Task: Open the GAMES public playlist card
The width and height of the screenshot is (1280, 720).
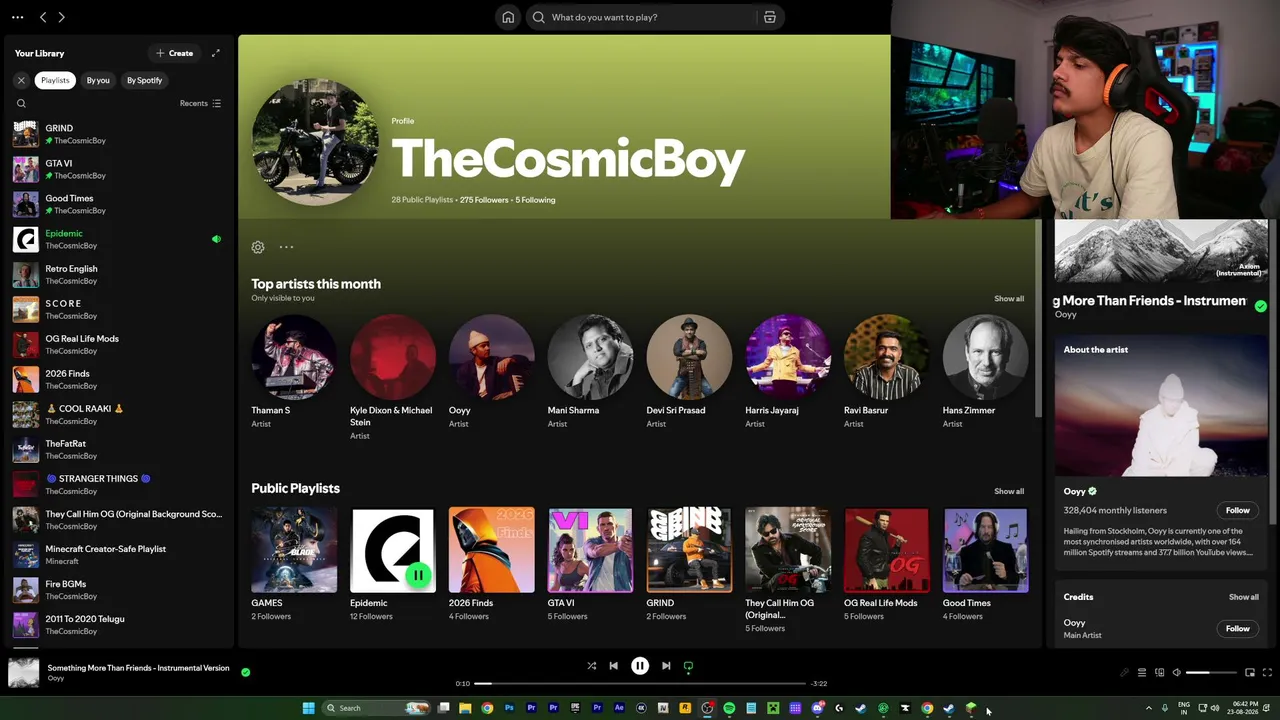Action: point(294,565)
